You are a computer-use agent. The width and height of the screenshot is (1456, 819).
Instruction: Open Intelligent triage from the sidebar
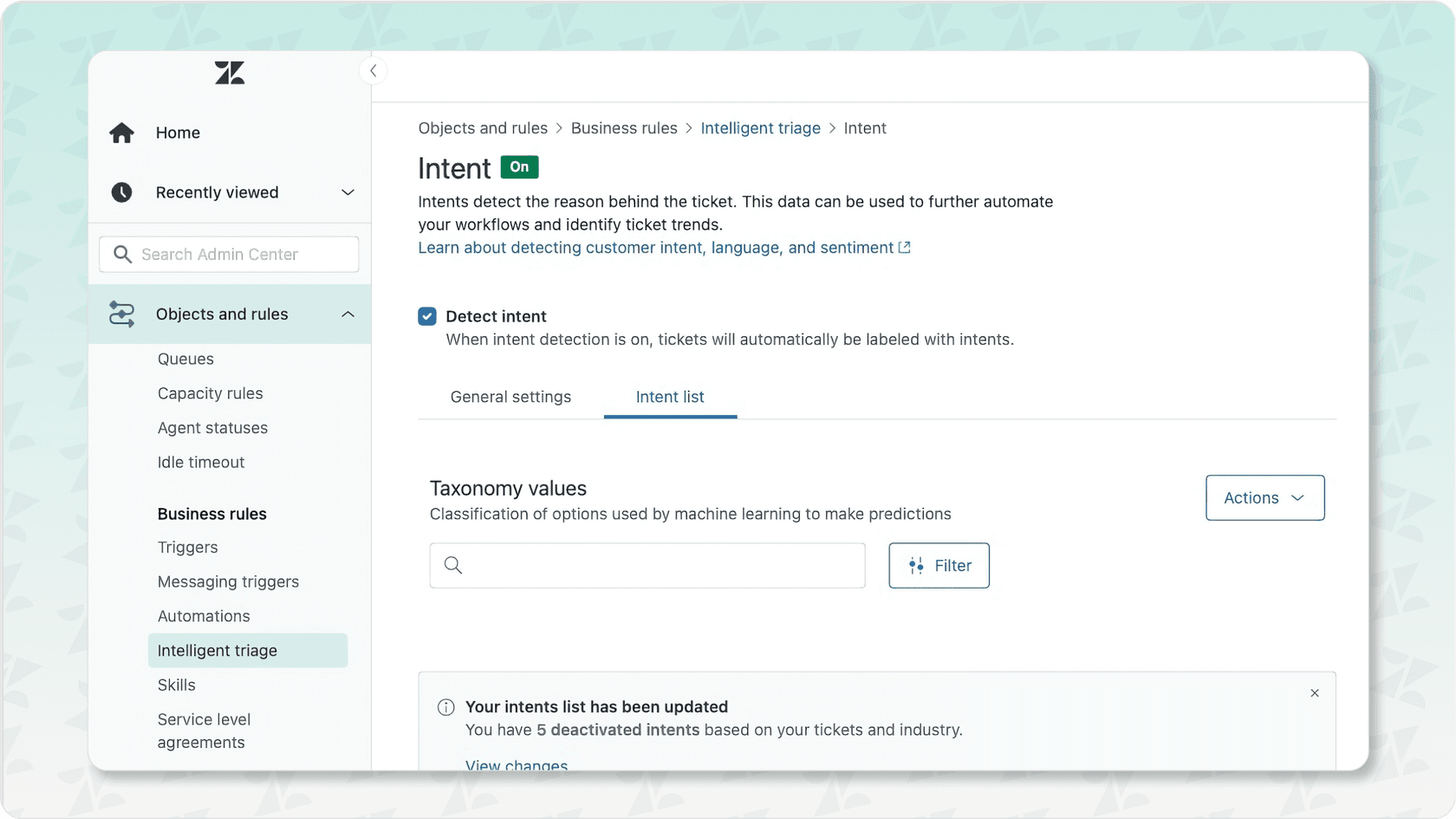click(218, 650)
